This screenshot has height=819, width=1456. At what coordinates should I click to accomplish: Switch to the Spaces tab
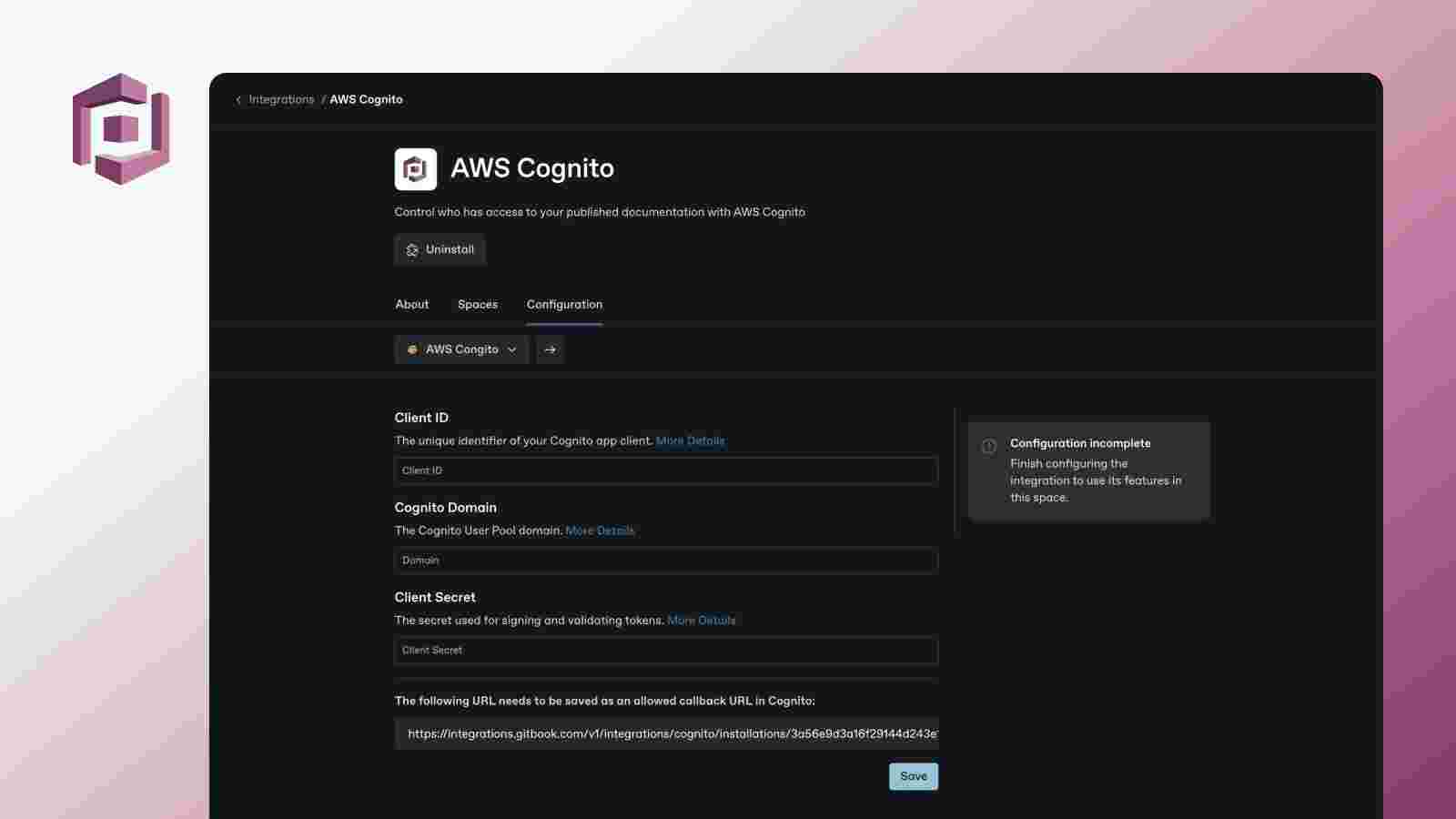[x=478, y=304]
